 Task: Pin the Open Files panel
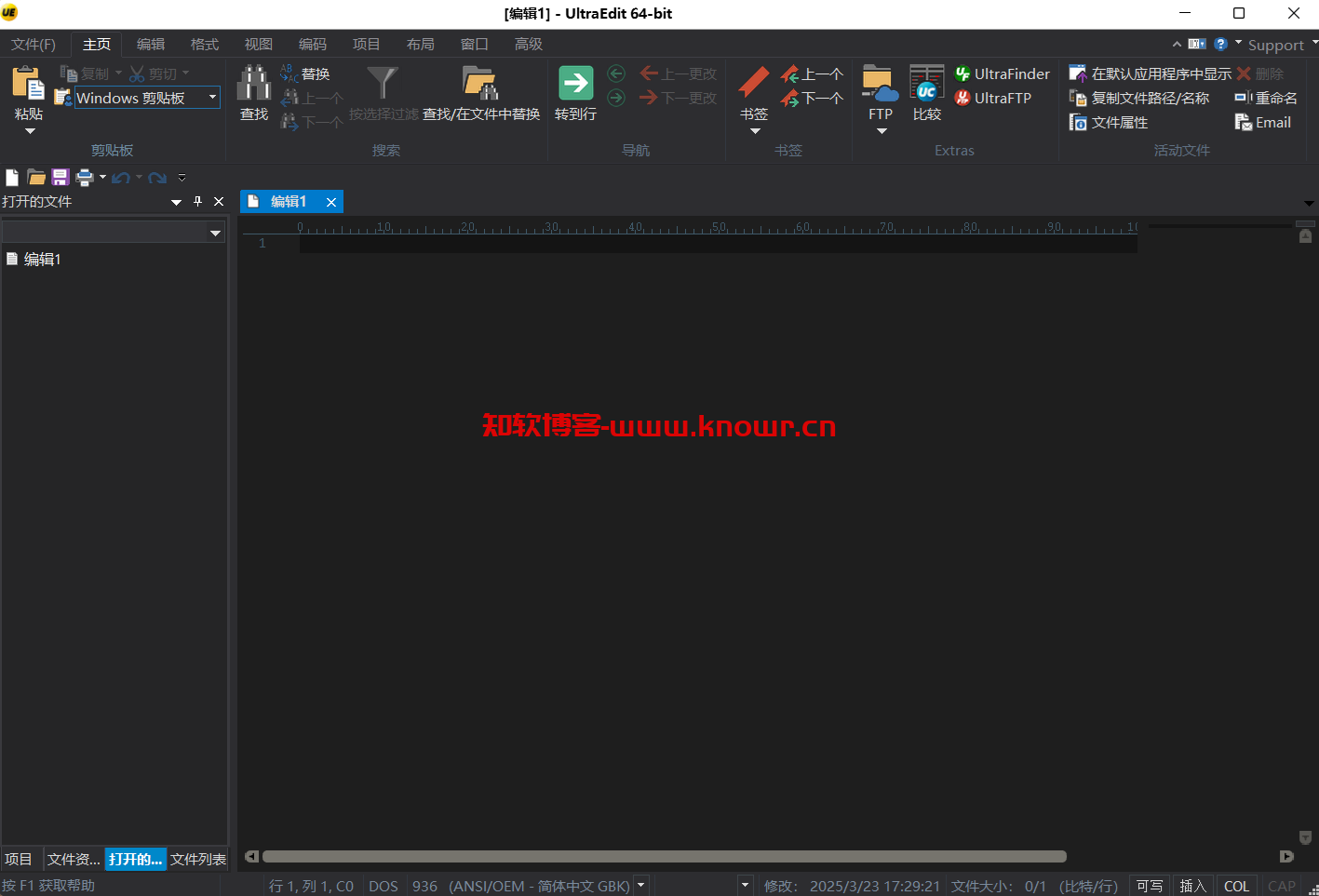coord(197,201)
